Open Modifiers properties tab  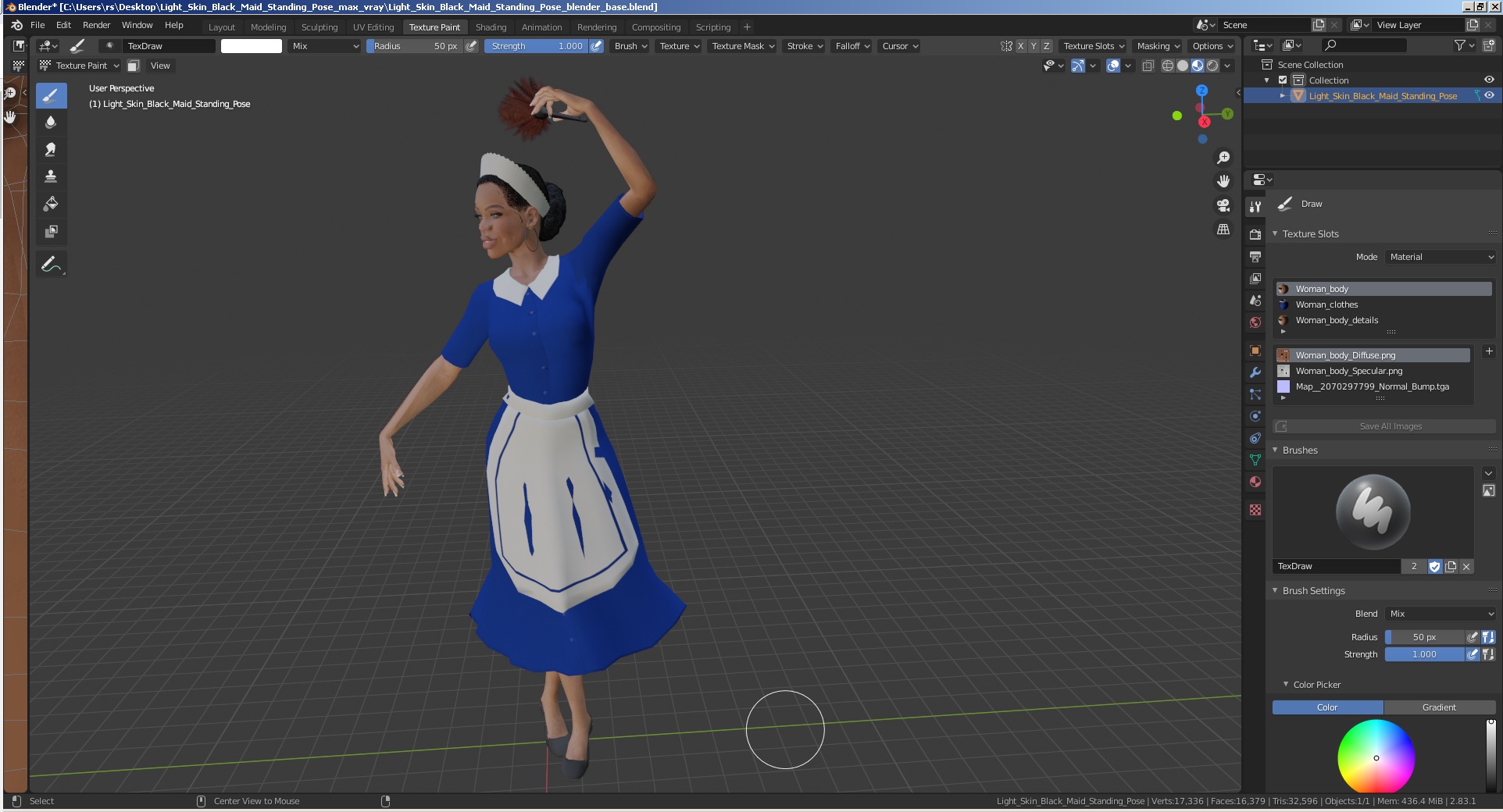pos(1255,372)
